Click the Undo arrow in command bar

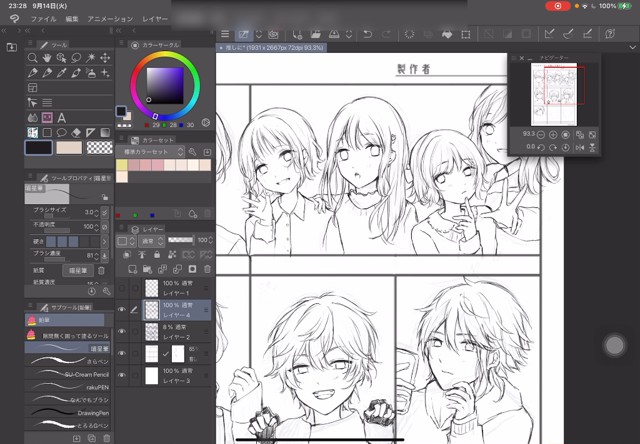(x=367, y=34)
